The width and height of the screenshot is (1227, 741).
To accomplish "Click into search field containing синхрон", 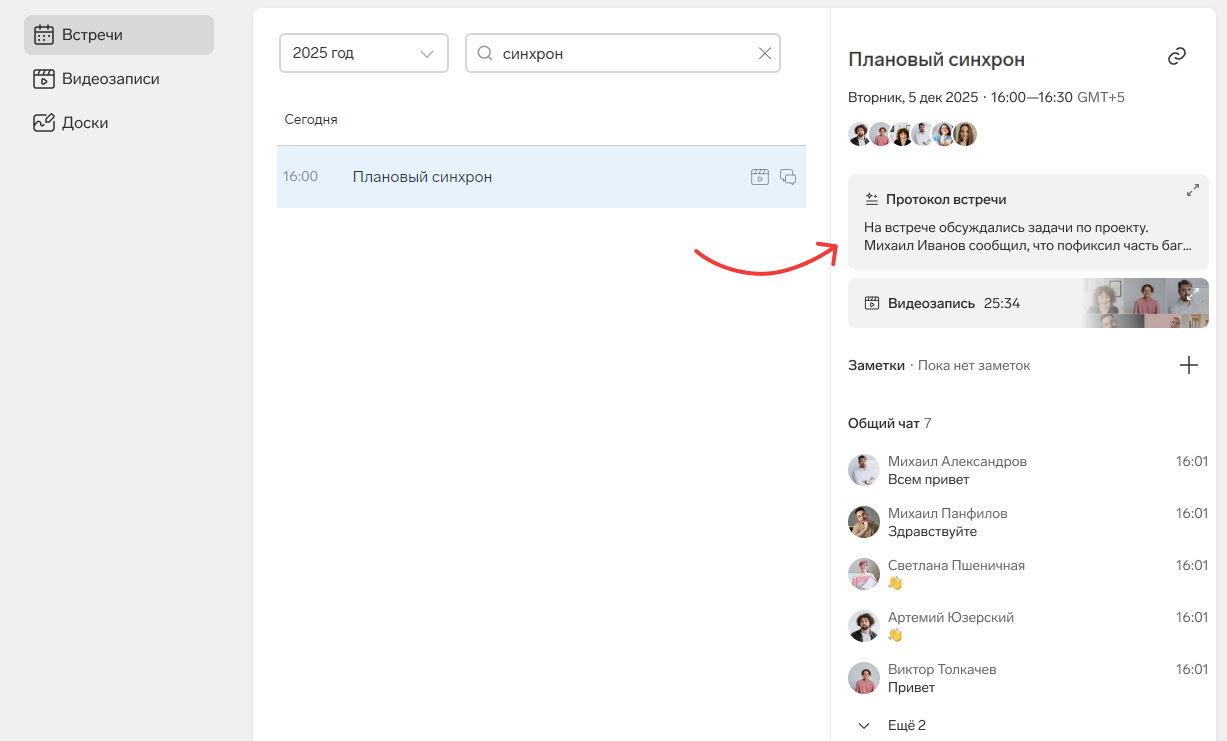I will [620, 54].
